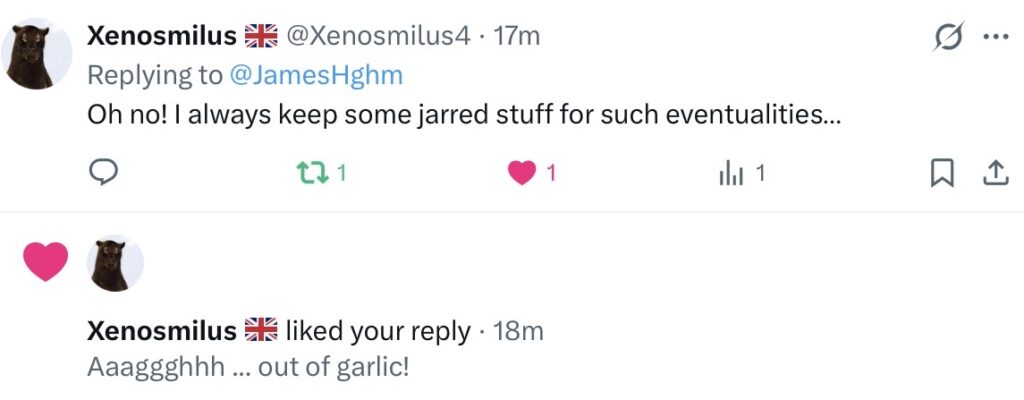The width and height of the screenshot is (1024, 400).
Task: Open the three-dot more options menu
Action: coord(995,37)
